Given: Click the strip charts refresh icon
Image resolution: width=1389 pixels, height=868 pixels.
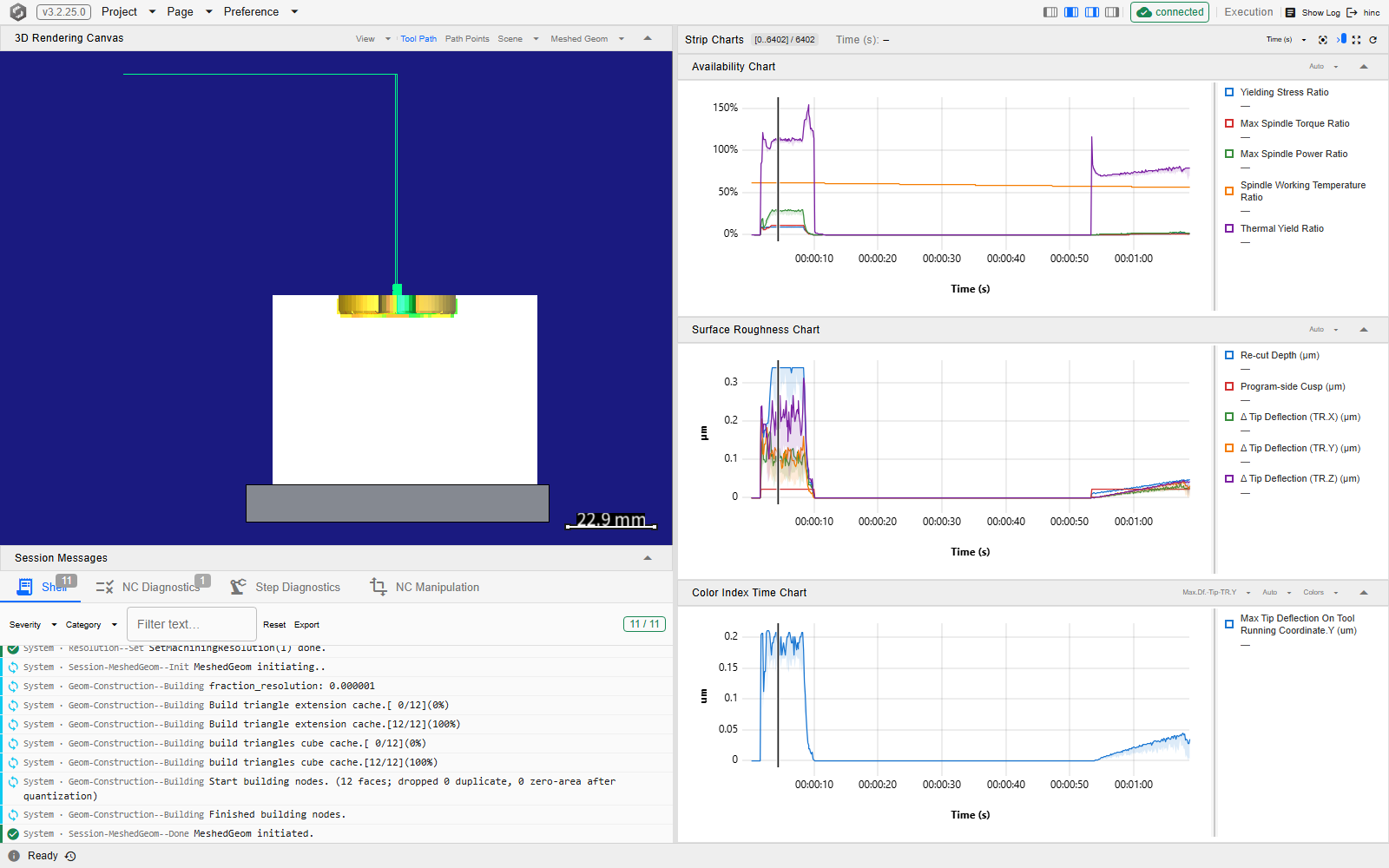Looking at the screenshot, I should (1373, 40).
